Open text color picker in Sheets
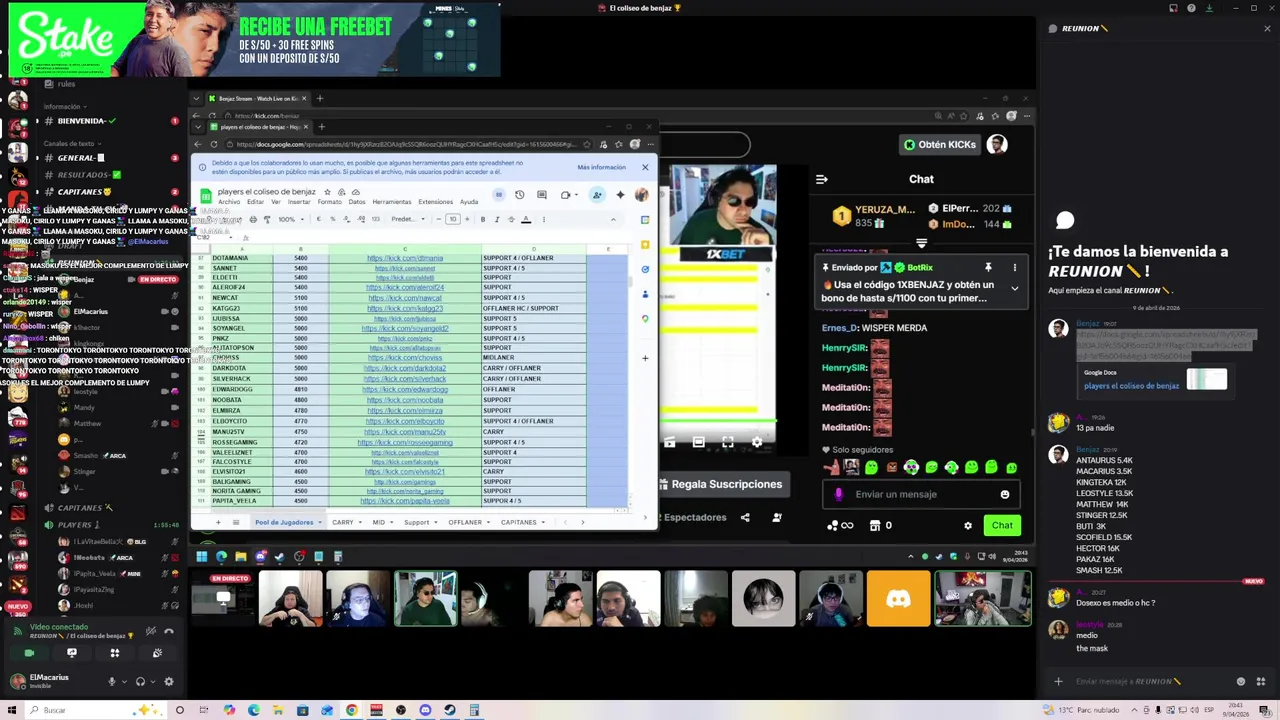 click(526, 220)
